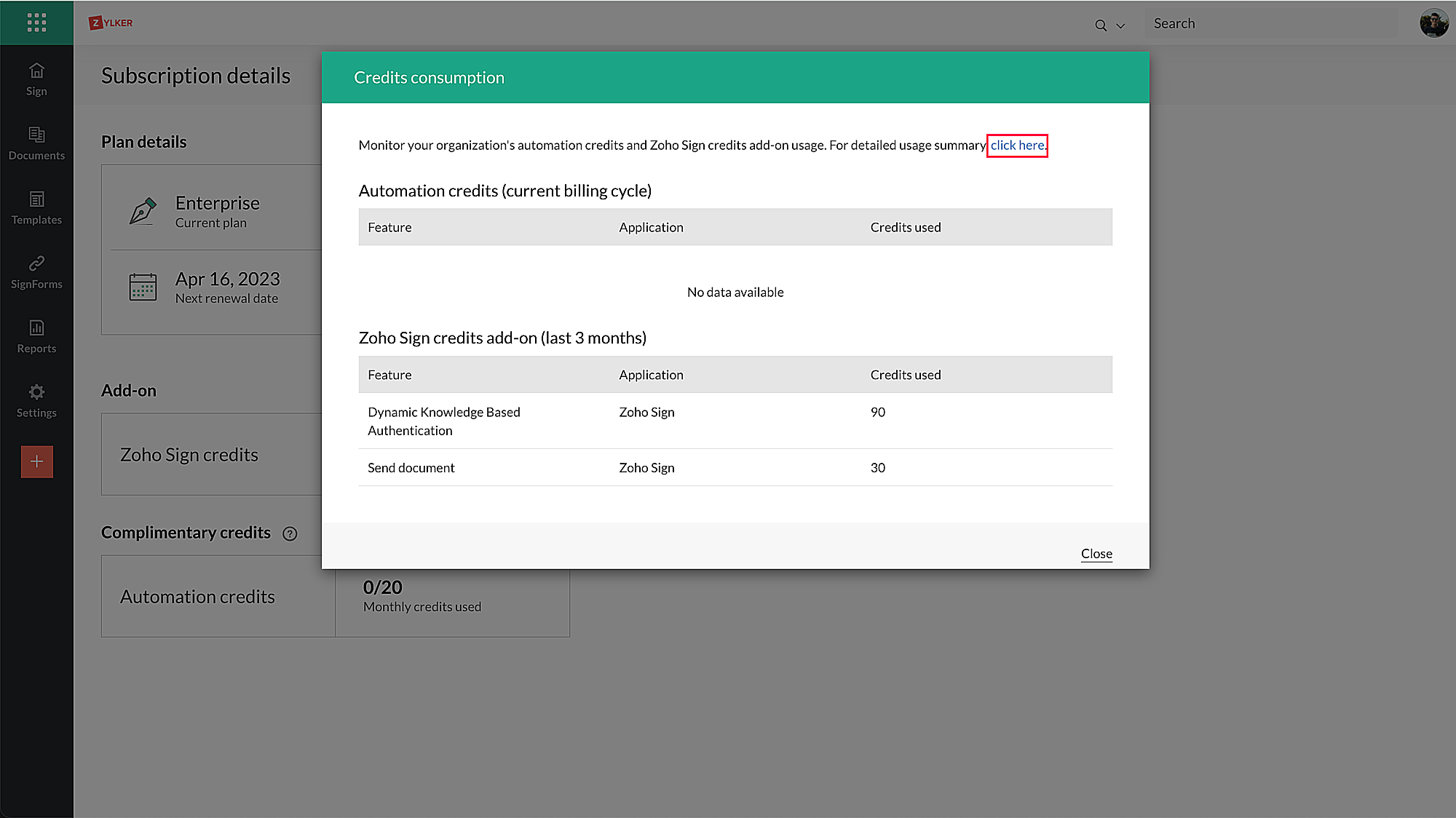This screenshot has height=818, width=1456.
Task: Click the Zylker logo
Action: [111, 23]
